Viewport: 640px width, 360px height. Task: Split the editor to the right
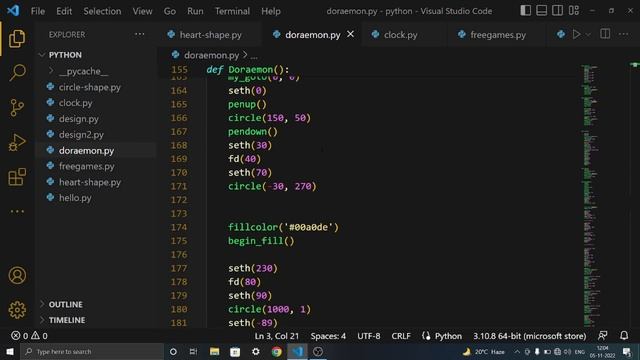pyautogui.click(x=605, y=34)
